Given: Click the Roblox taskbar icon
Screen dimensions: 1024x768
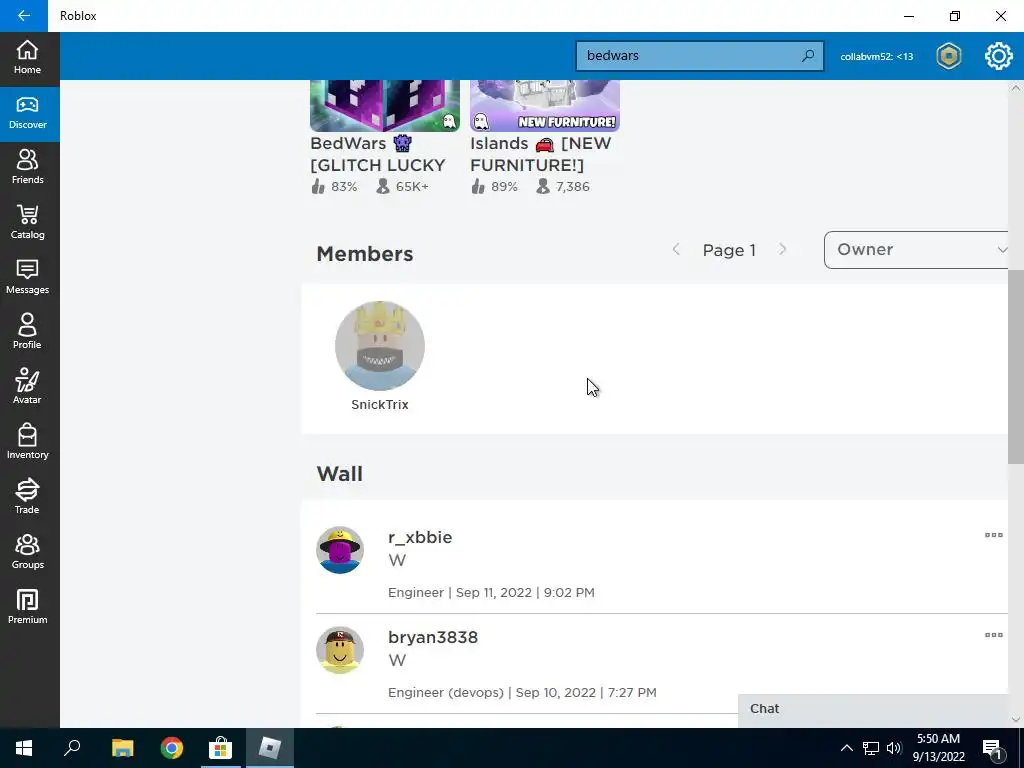Looking at the screenshot, I should click(270, 748).
